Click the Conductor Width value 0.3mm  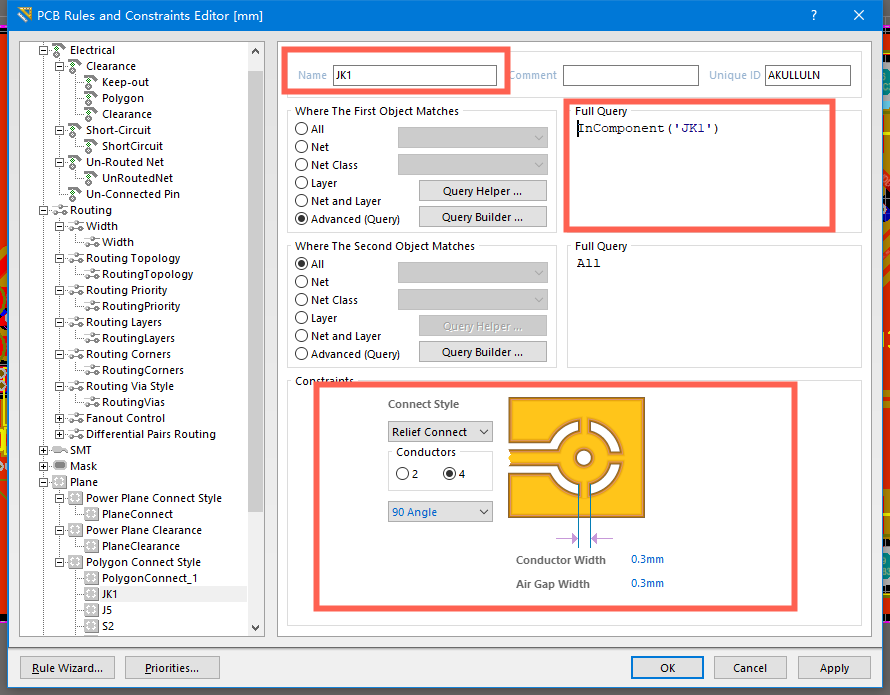pos(647,560)
